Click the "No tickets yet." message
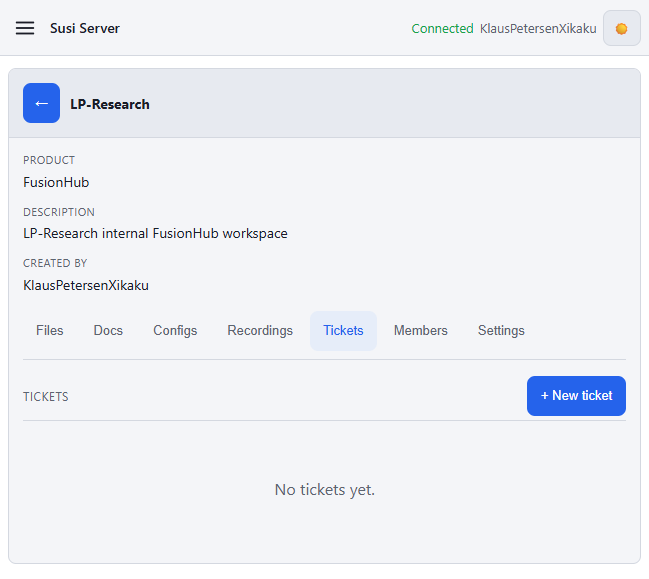649x579 pixels. coord(324,490)
